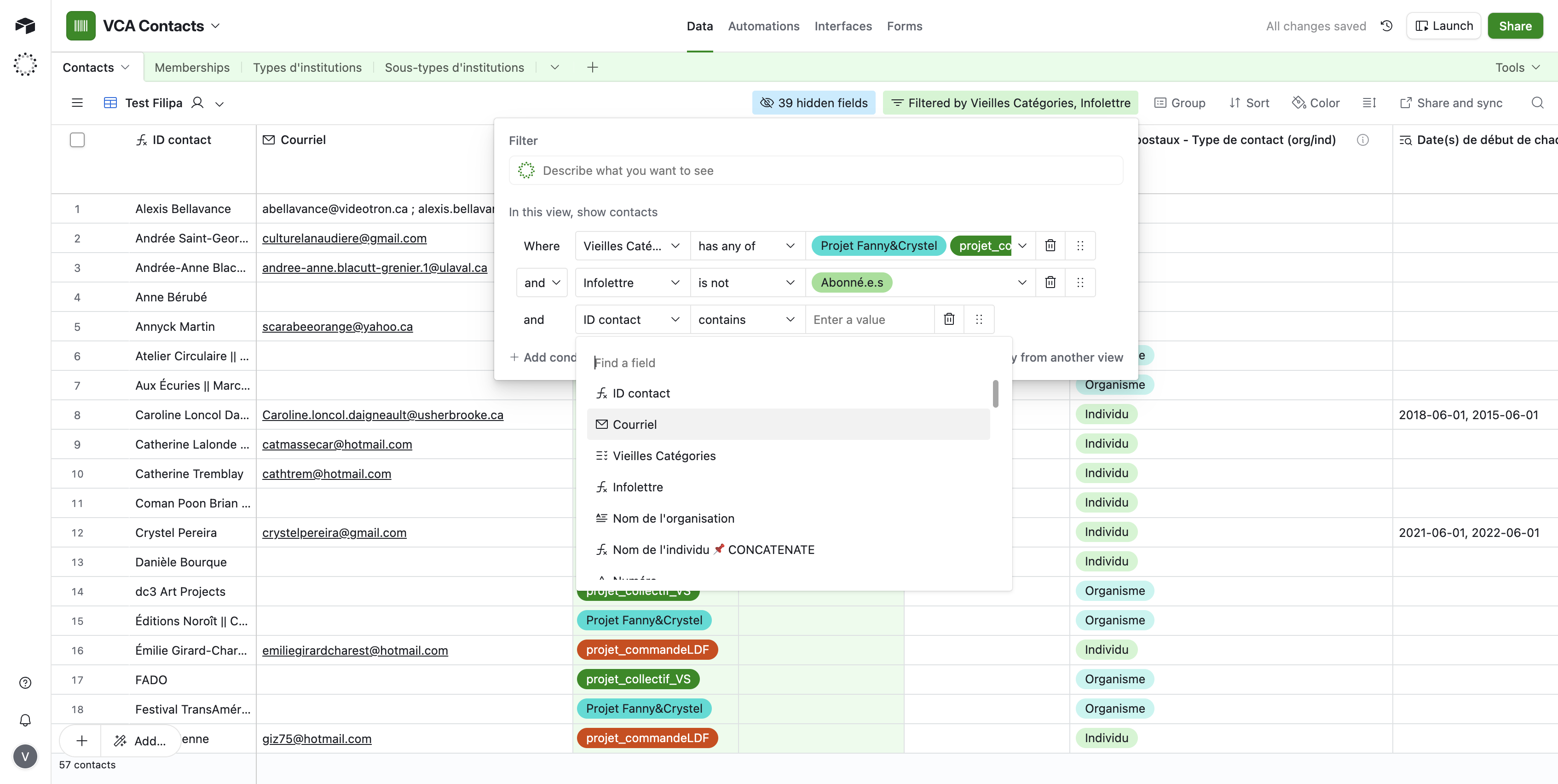Image resolution: width=1558 pixels, height=784 pixels.
Task: Click the green Share button
Action: coord(1514,26)
